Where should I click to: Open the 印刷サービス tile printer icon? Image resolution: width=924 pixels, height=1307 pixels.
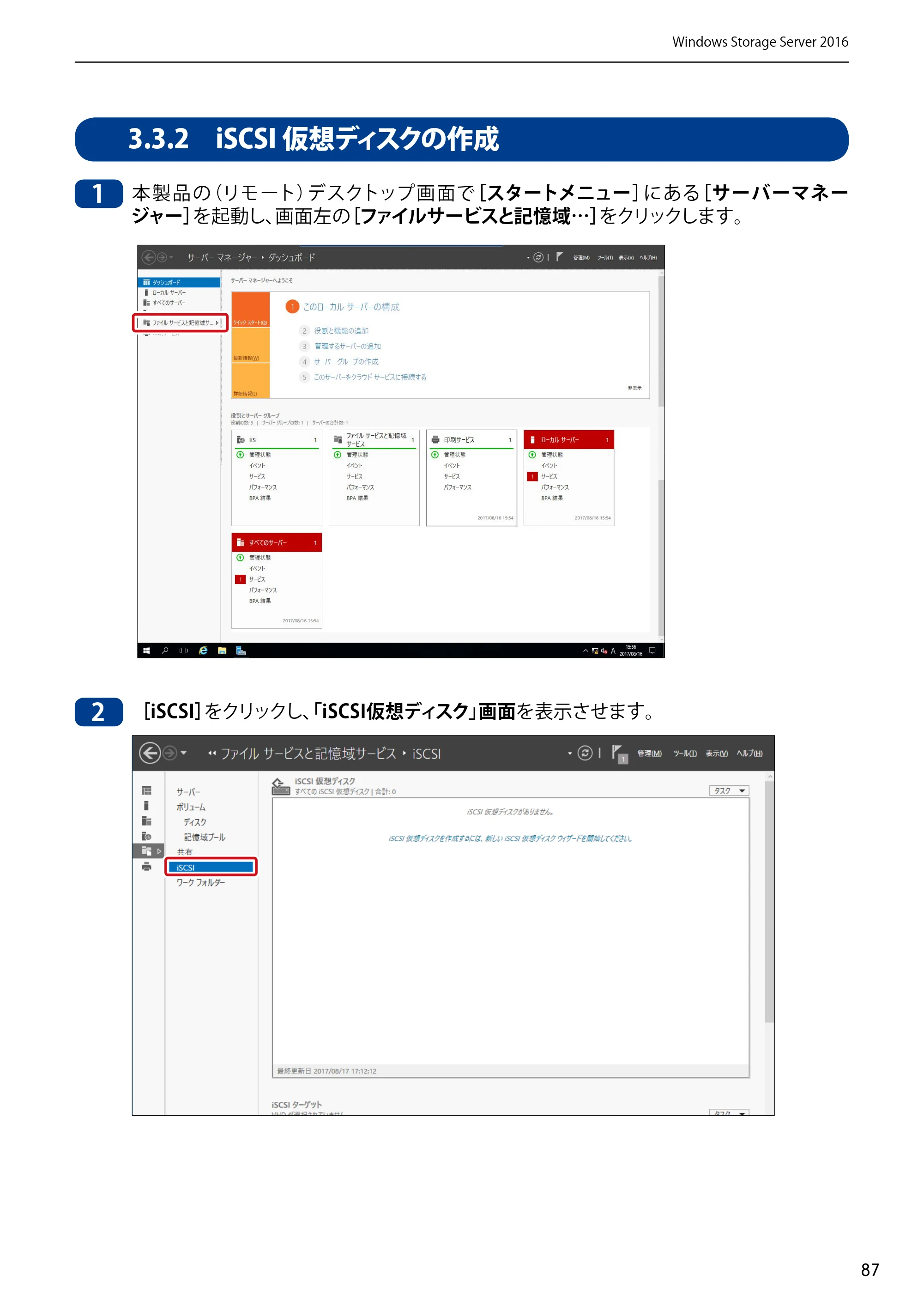coord(435,439)
